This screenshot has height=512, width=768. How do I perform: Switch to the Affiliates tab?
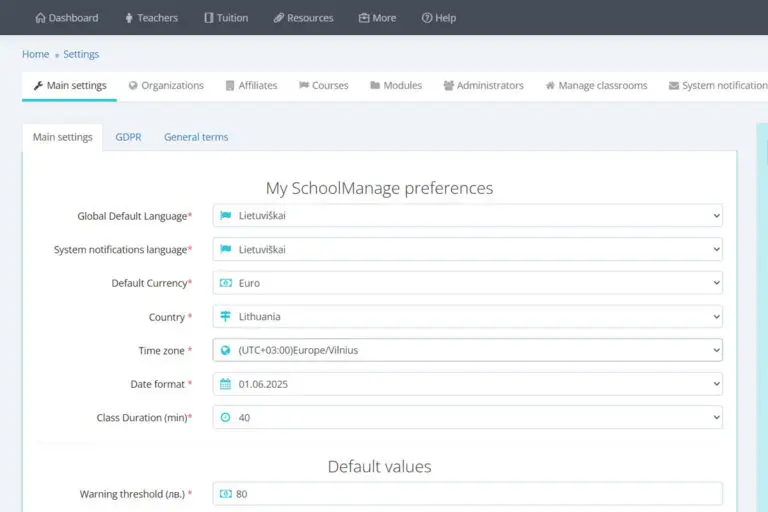pos(251,86)
